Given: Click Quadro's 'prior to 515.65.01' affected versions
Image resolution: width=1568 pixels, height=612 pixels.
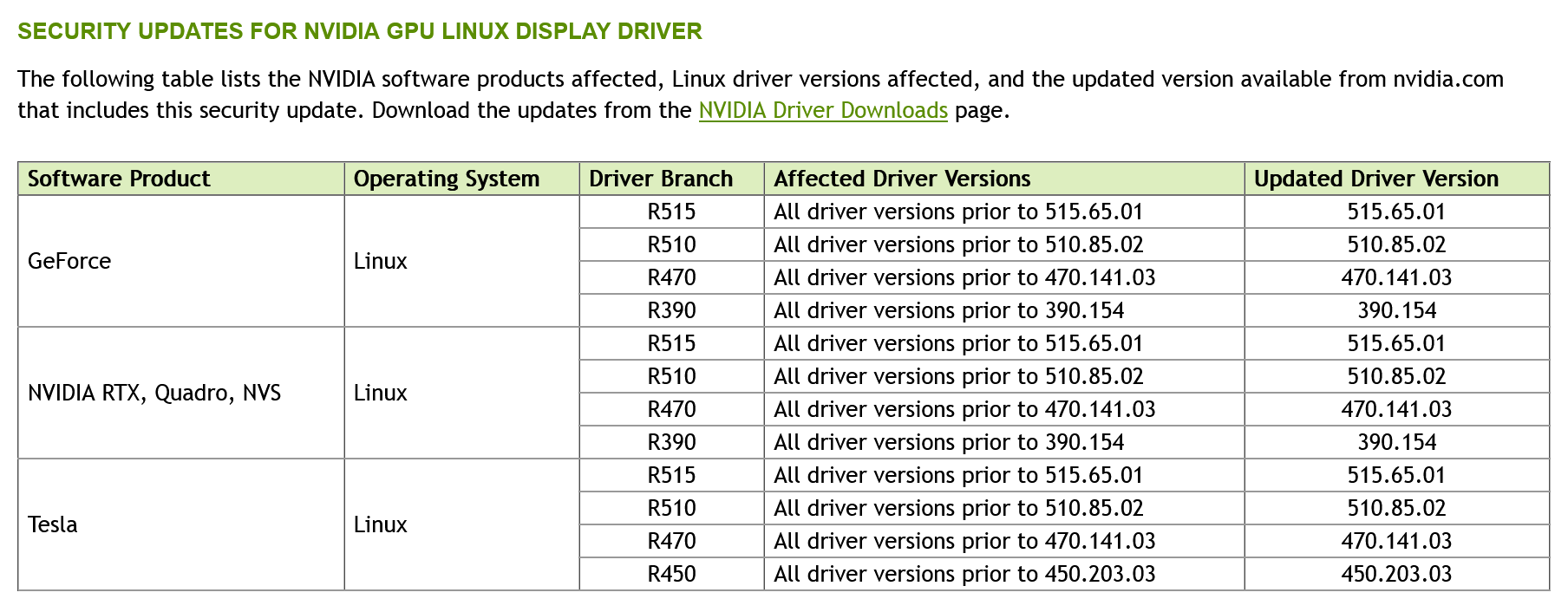Looking at the screenshot, I should coord(1004,343).
